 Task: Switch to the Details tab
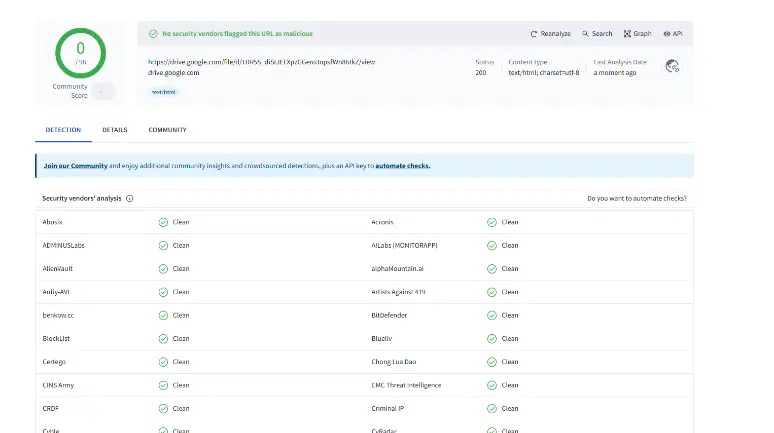pyautogui.click(x=114, y=130)
